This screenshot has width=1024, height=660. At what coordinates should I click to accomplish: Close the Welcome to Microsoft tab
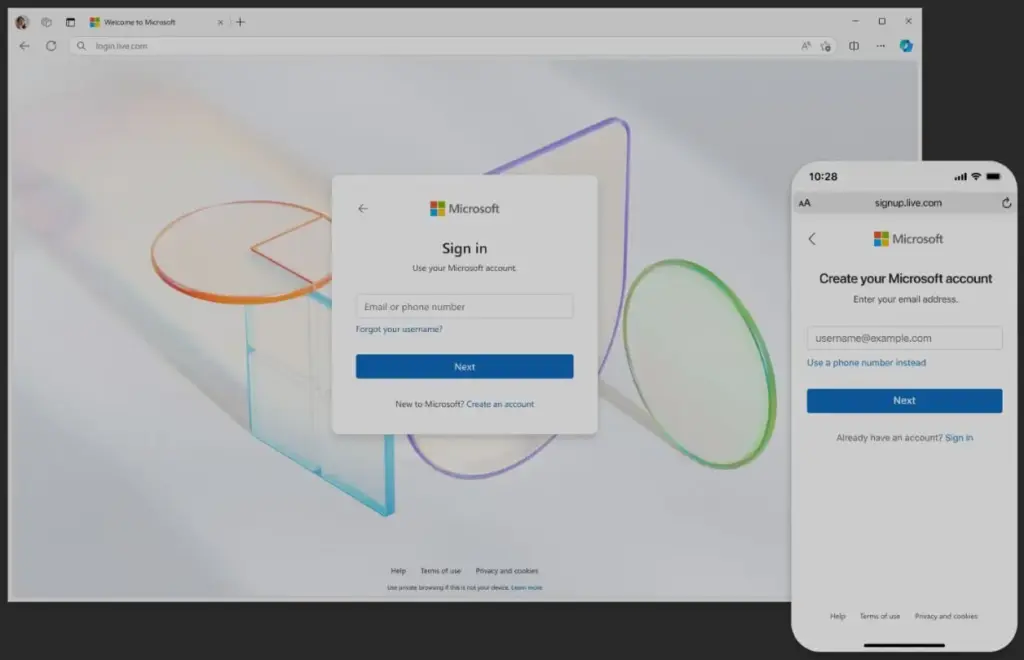220,22
